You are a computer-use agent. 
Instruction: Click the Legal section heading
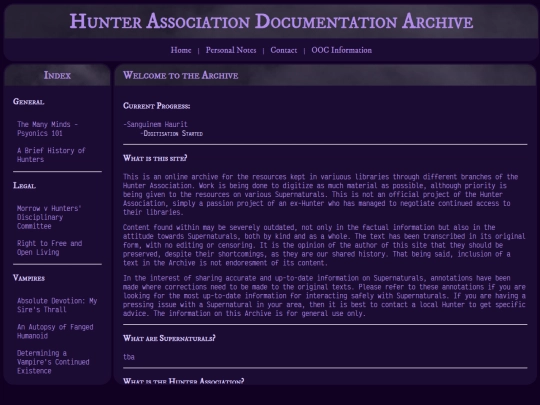pyautogui.click(x=24, y=186)
